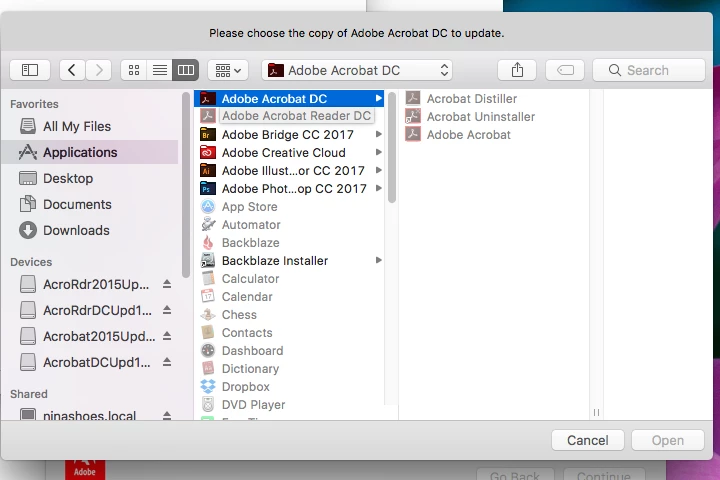Viewport: 720px width, 480px height.
Task: Click into the Search field
Action: click(x=648, y=70)
